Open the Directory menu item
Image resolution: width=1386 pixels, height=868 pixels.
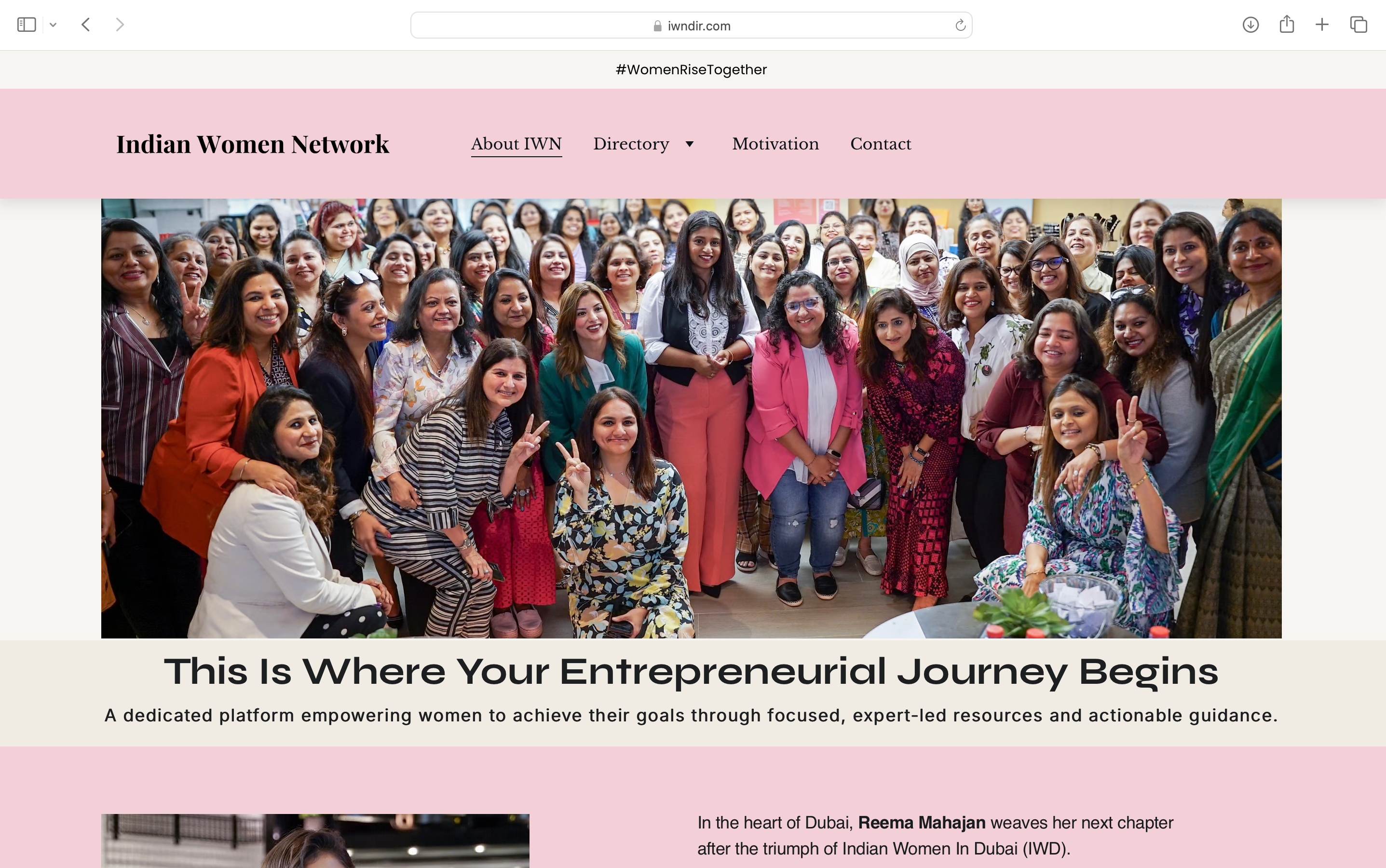pos(631,144)
